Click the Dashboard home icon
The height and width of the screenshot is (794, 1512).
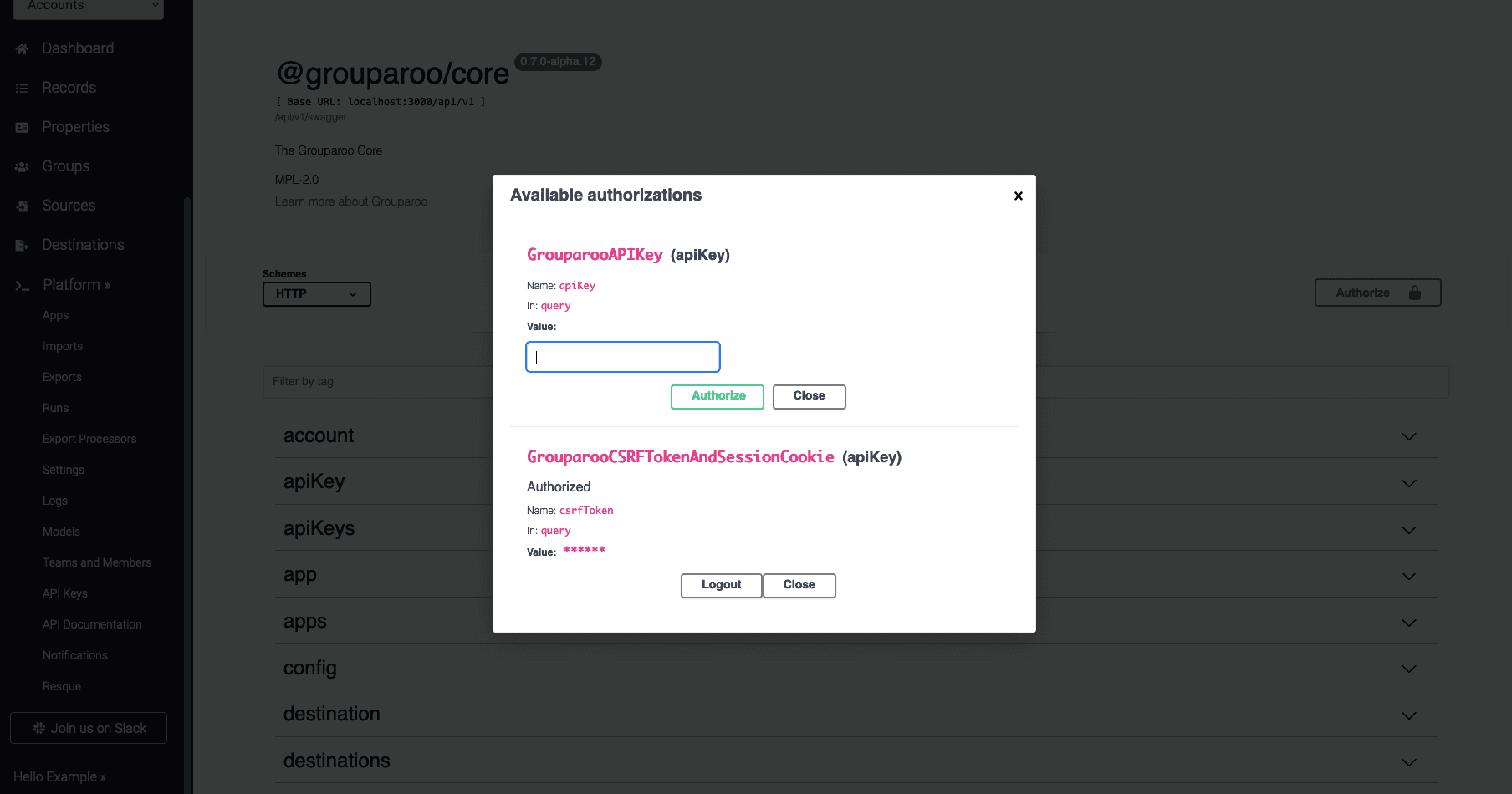[x=22, y=49]
